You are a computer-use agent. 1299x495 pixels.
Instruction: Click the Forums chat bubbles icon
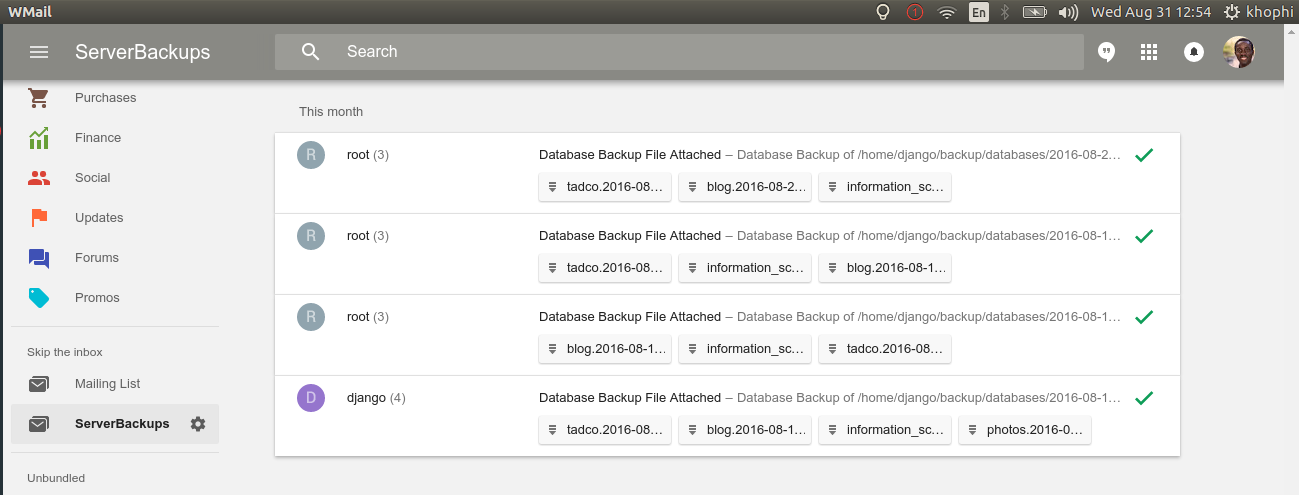pos(39,258)
